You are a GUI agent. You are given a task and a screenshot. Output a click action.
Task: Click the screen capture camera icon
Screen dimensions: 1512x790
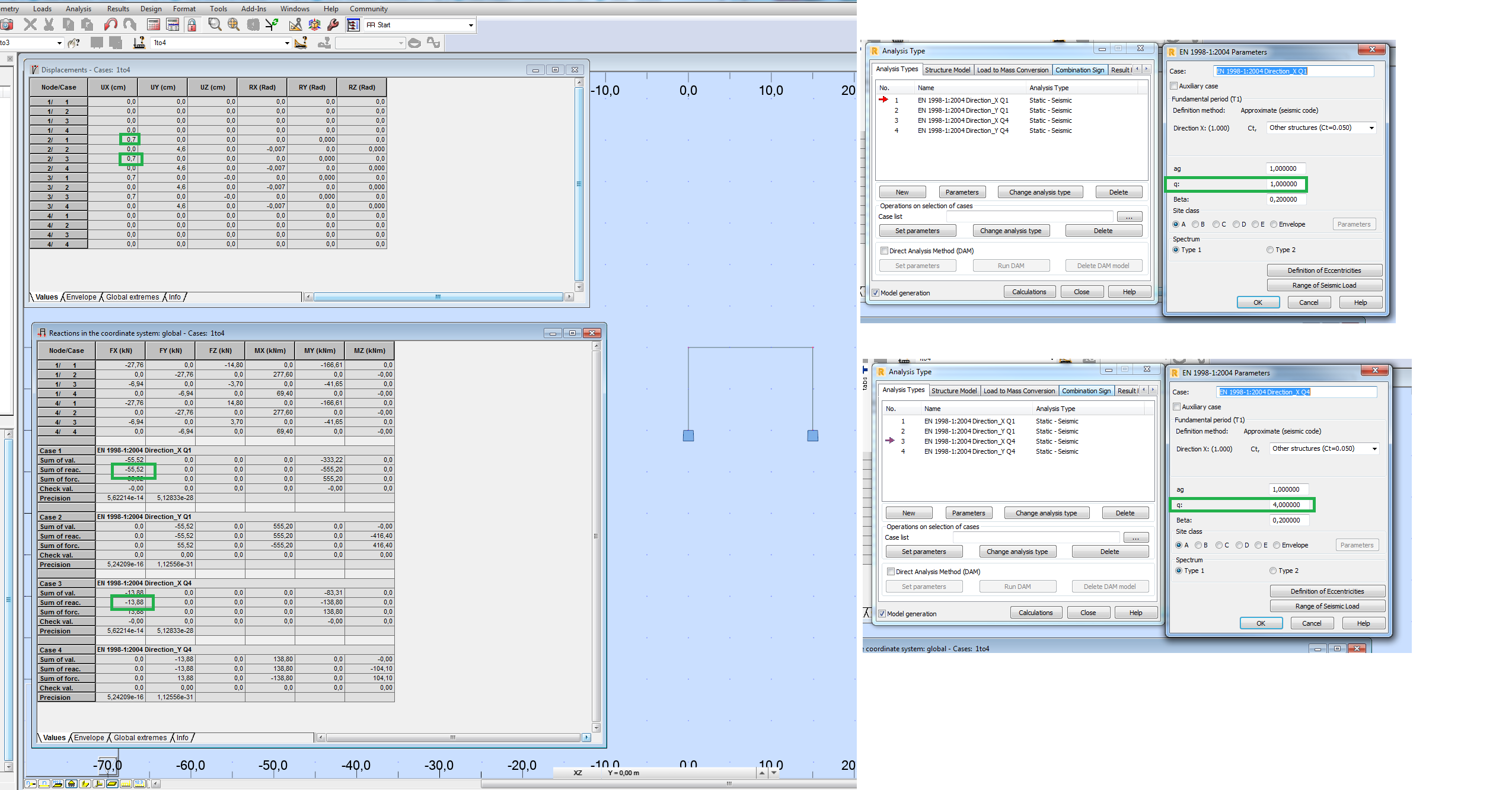8,24
